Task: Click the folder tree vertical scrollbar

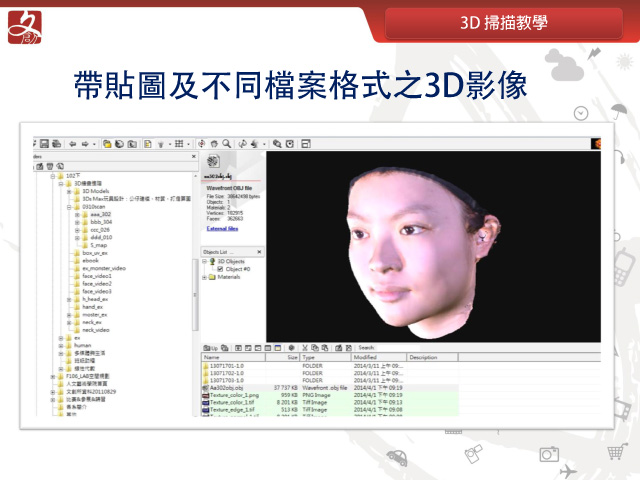Action: tap(195, 296)
